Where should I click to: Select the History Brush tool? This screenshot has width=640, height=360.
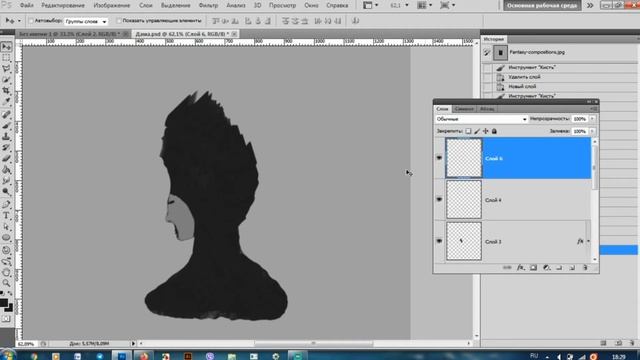coord(6,147)
